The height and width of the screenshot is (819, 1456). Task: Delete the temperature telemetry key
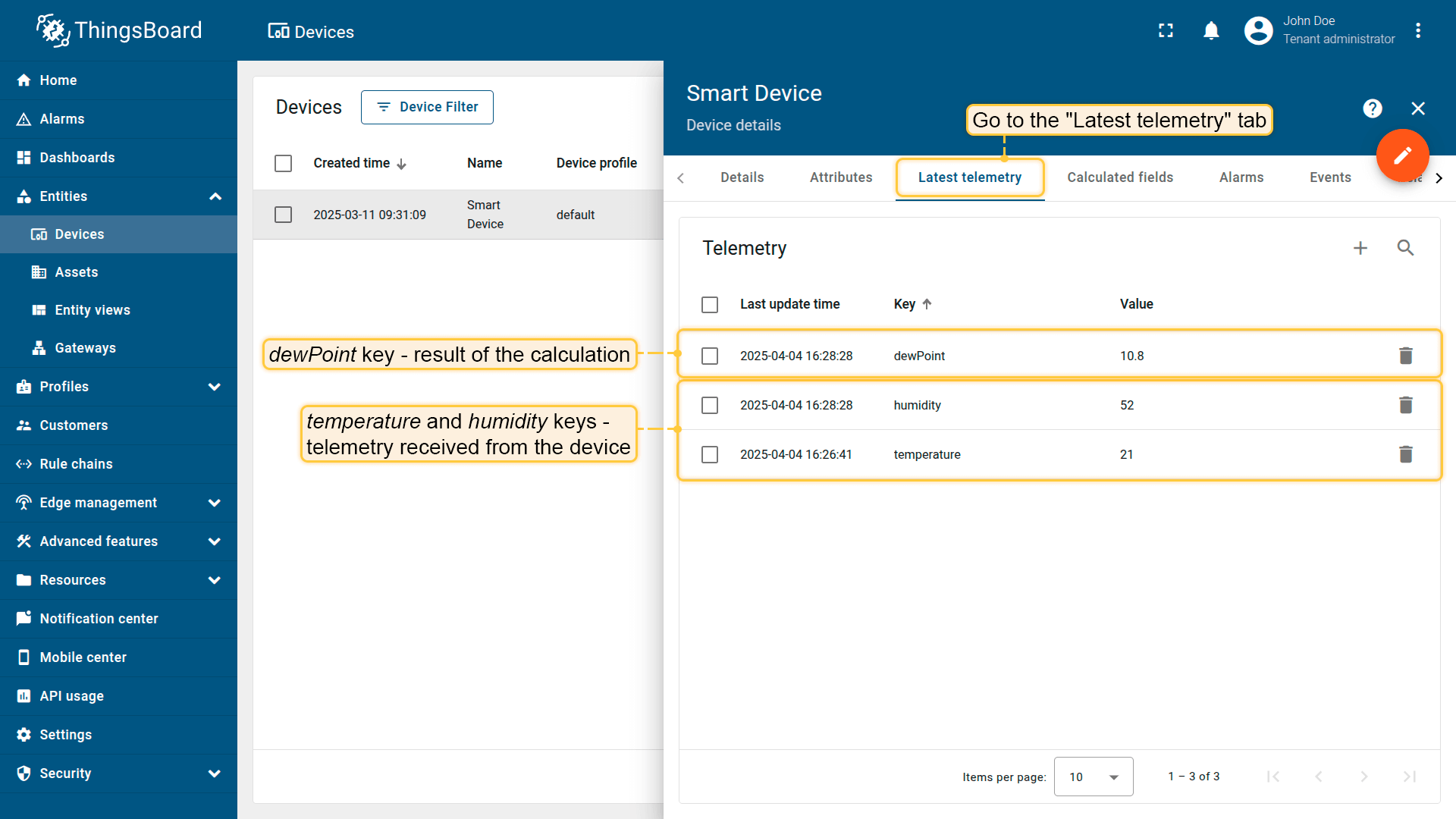click(1405, 454)
